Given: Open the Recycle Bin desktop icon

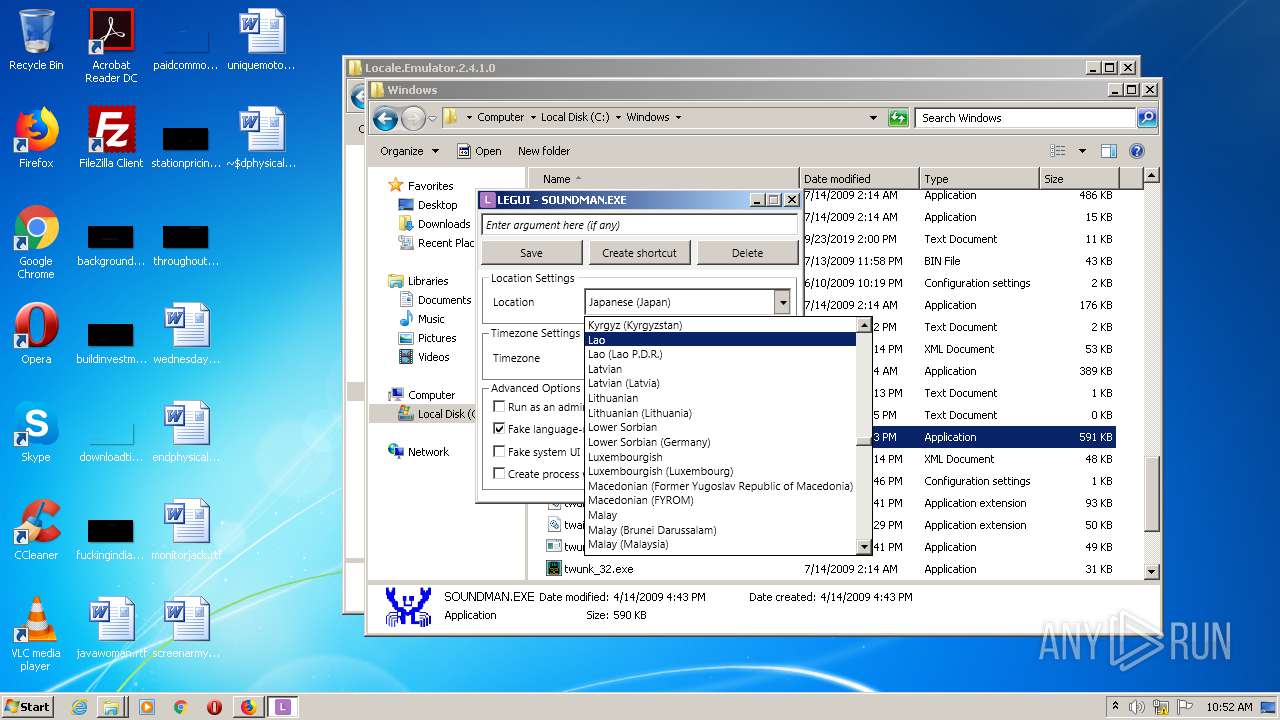Looking at the screenshot, I should [x=36, y=40].
